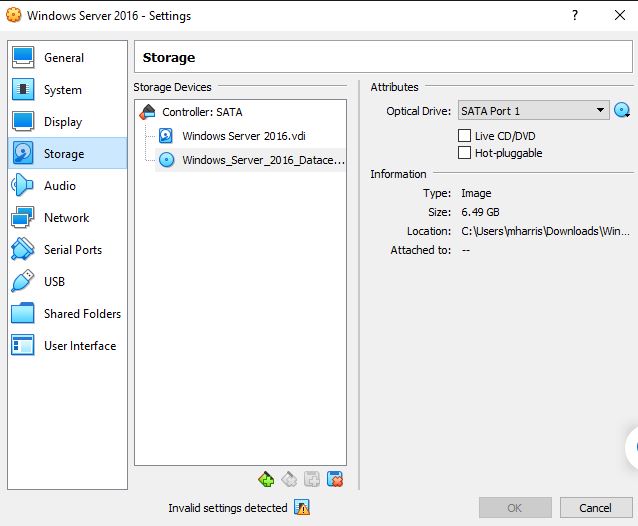This screenshot has height=526, width=638.
Task: Go to the System settings category
Action: coord(62,90)
